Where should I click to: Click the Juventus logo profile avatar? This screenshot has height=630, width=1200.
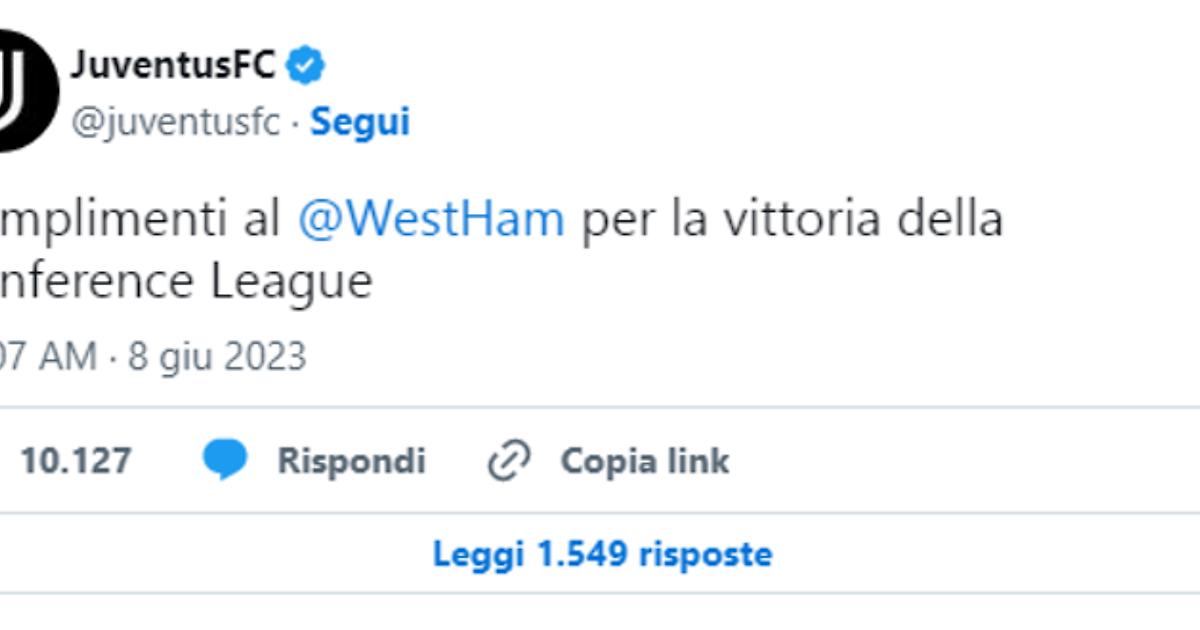click(25, 90)
